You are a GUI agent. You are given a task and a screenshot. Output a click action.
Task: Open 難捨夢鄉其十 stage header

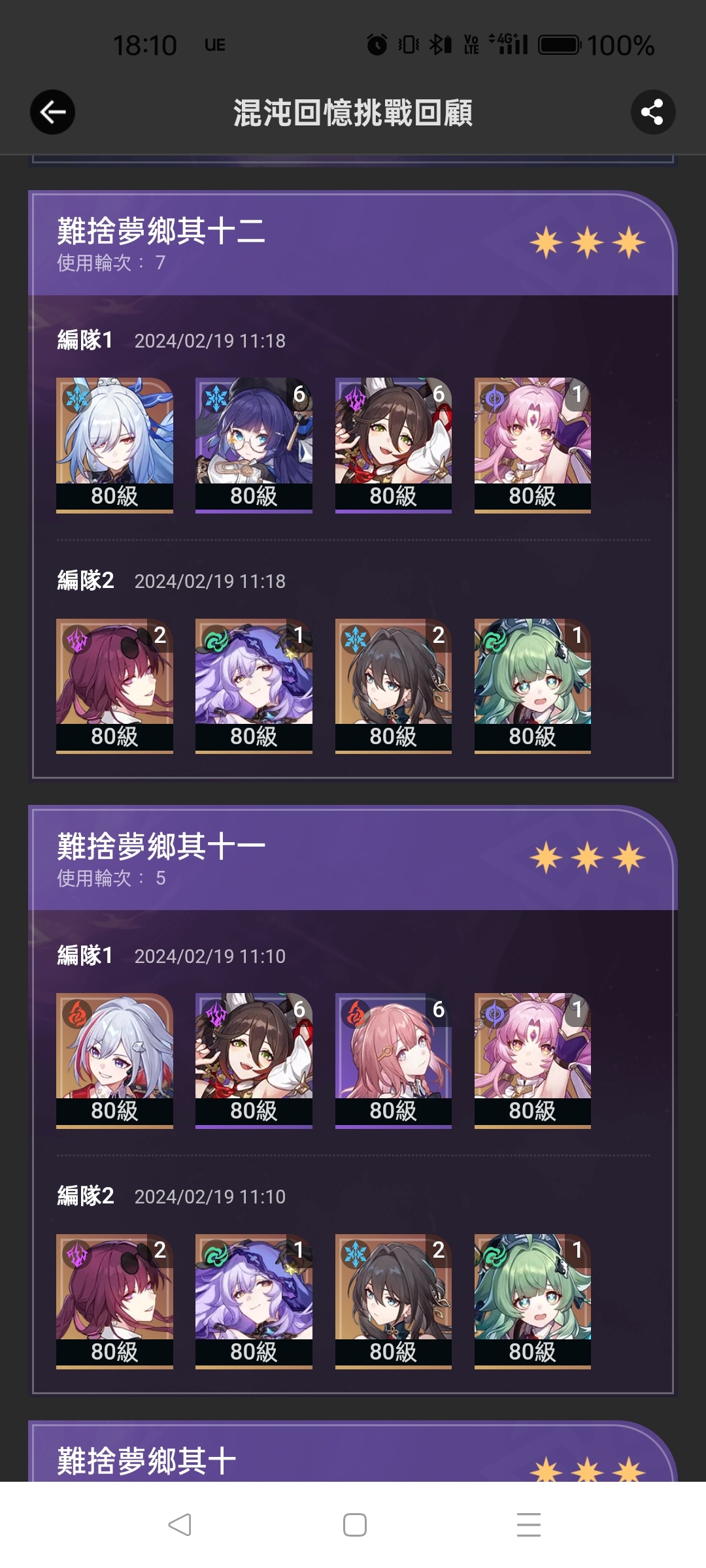(x=353, y=1452)
